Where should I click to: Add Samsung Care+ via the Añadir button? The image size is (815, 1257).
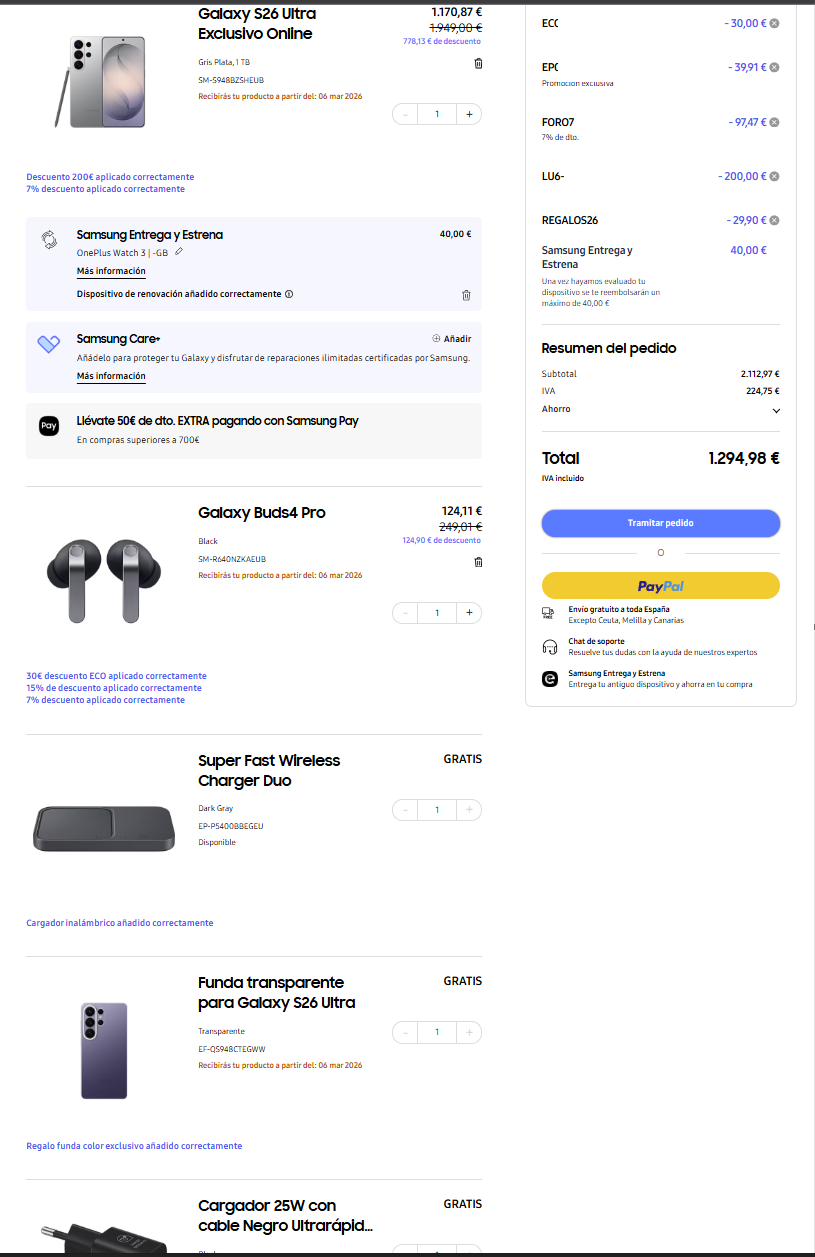[x=452, y=339]
